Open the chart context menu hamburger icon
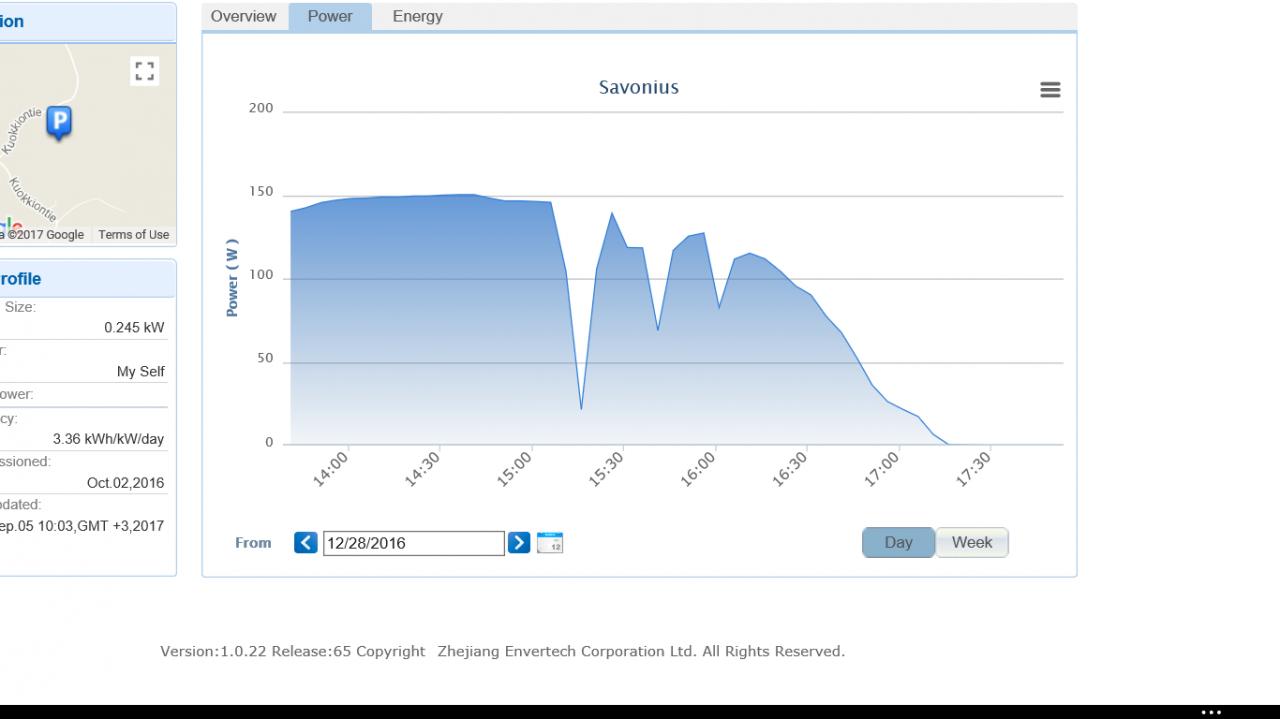Image resolution: width=1280 pixels, height=719 pixels. (x=1050, y=90)
